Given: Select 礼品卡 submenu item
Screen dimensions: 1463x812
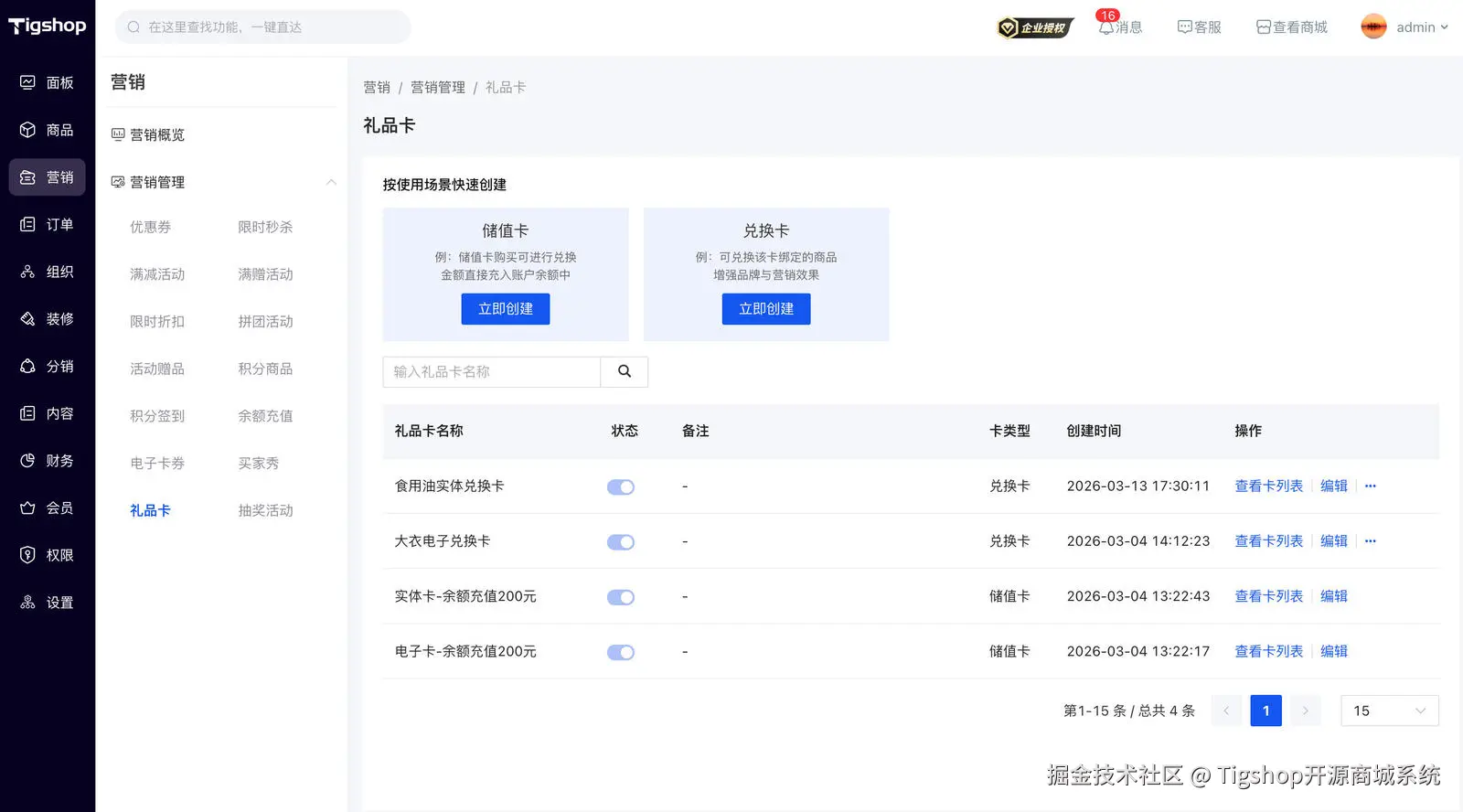Looking at the screenshot, I should click(150, 510).
